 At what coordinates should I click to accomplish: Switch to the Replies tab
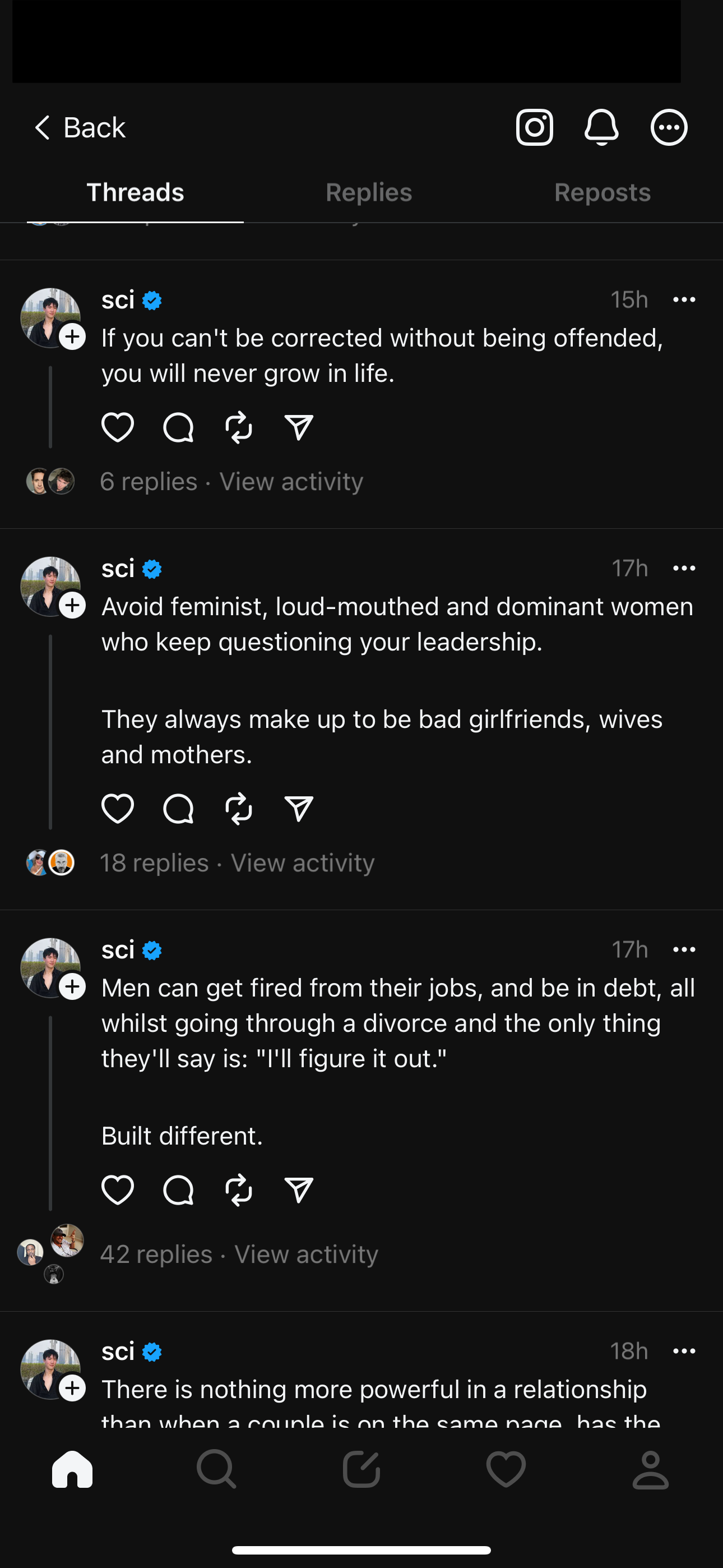pos(369,192)
